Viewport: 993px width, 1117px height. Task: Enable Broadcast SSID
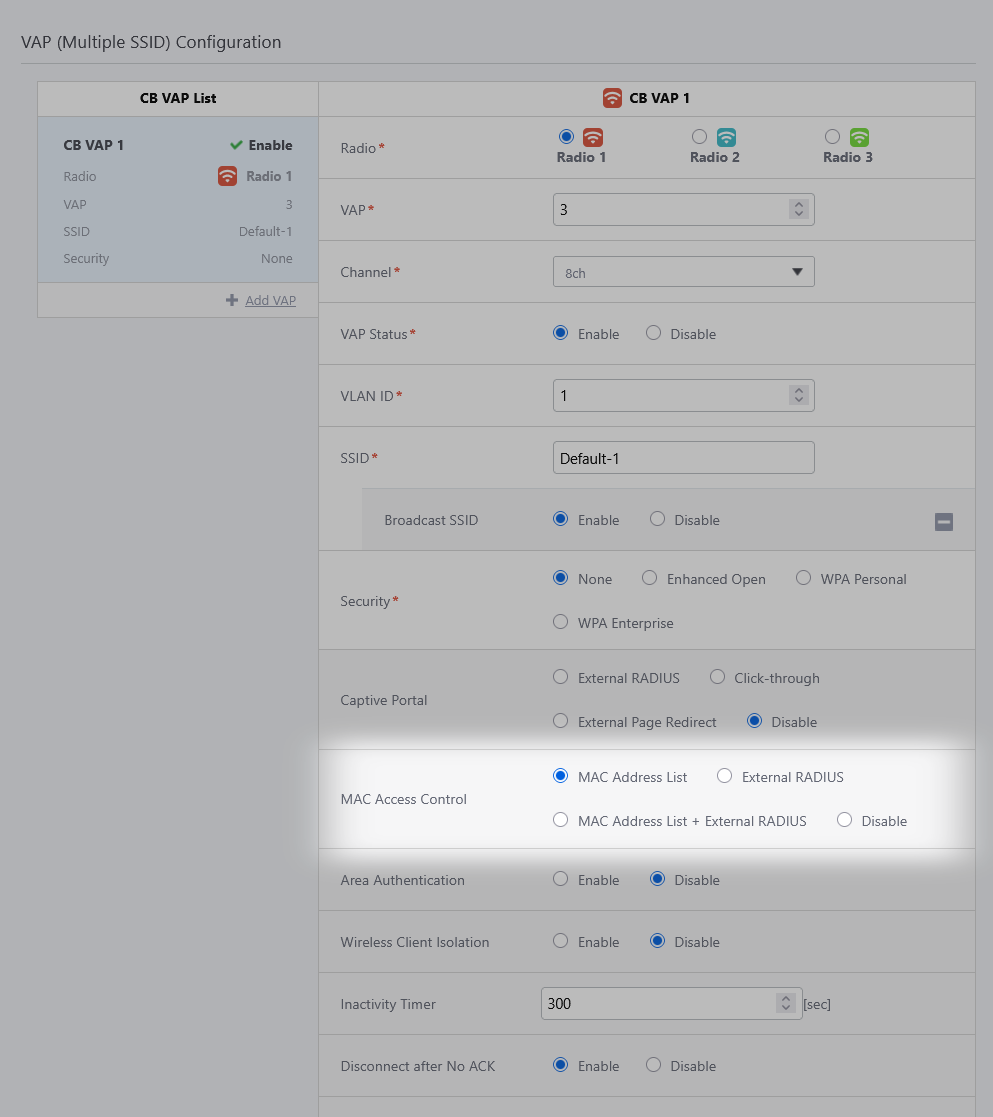(x=561, y=519)
